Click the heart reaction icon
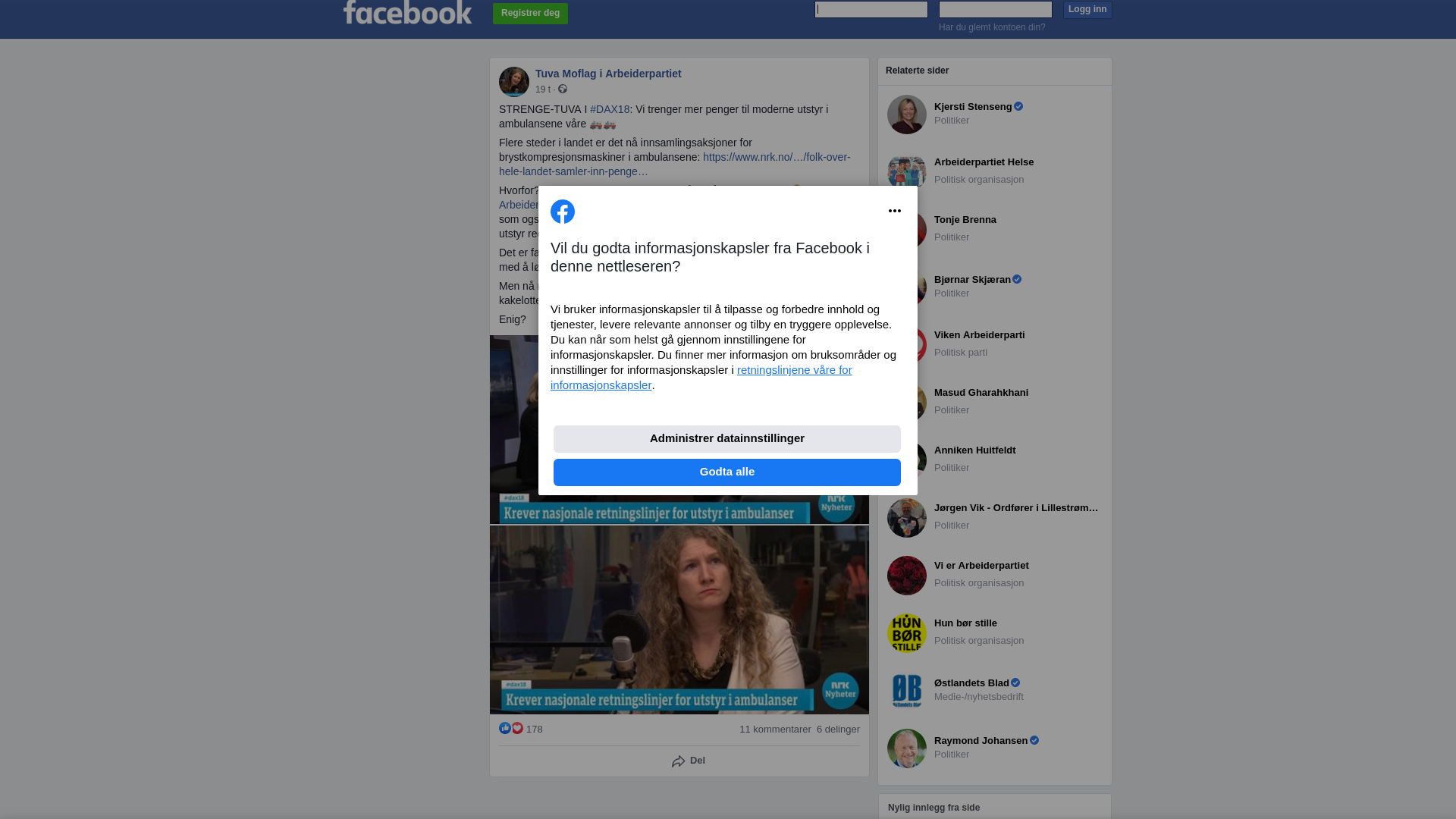Screen dimensions: 1456x819 (x=517, y=728)
